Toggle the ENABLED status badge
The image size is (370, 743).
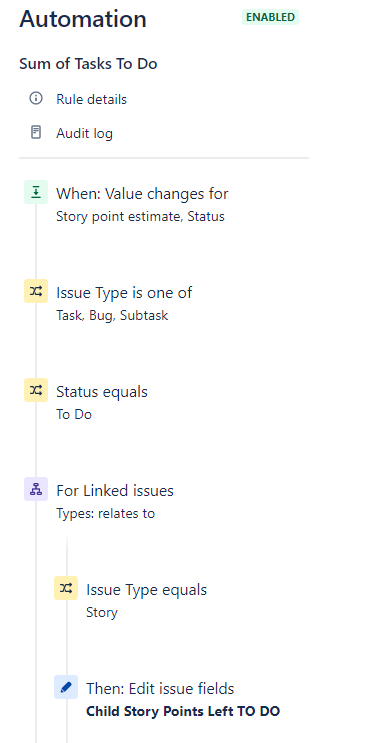271,17
